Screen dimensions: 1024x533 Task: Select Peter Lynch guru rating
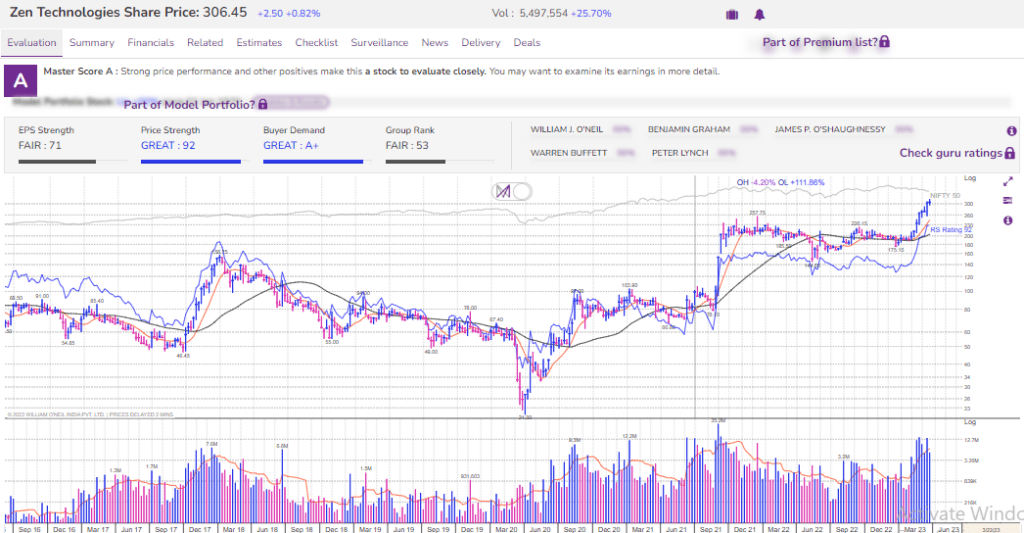coord(680,153)
